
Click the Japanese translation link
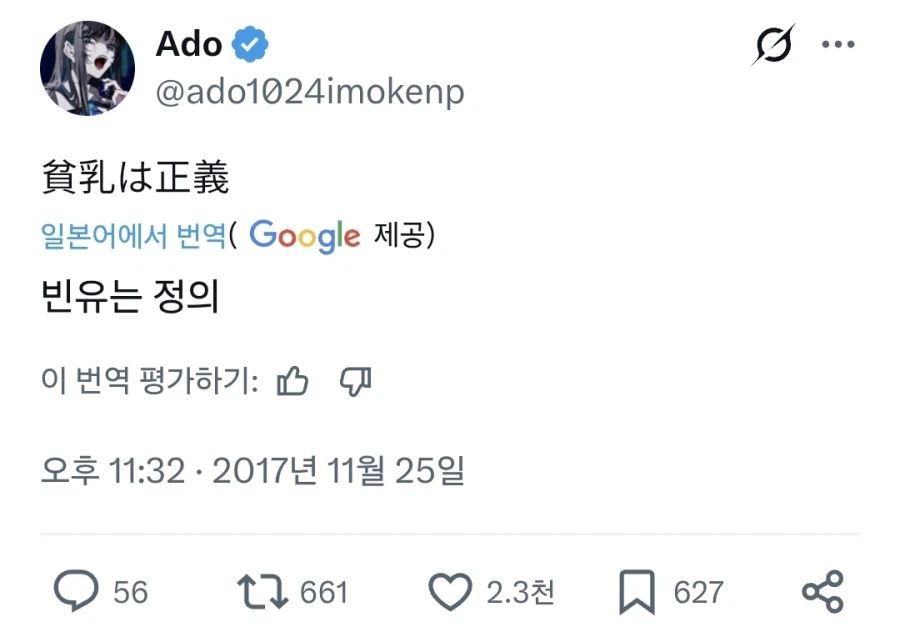click(x=130, y=236)
